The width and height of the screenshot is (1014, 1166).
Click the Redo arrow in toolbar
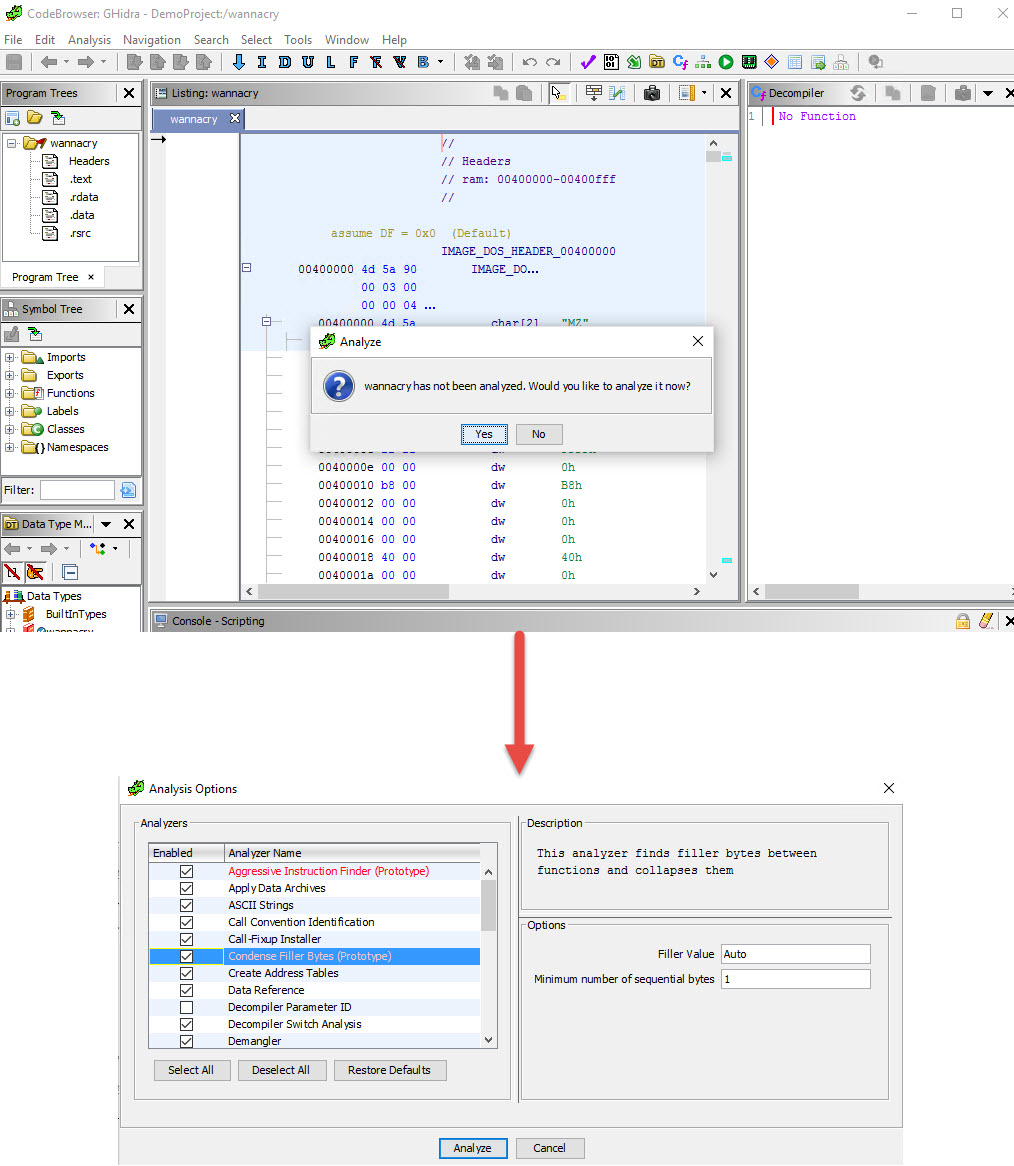pyautogui.click(x=553, y=62)
